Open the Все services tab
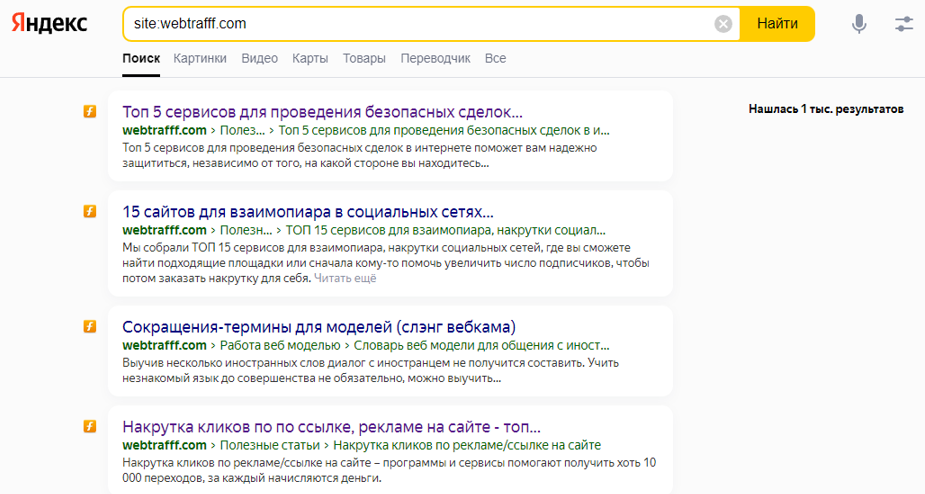Viewport: 925px width, 494px height. pos(495,58)
